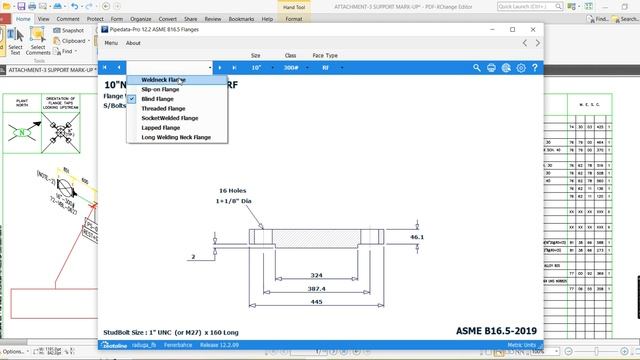Open the Comment ribbon tab
The width and height of the screenshot is (640, 360).
click(x=68, y=19)
